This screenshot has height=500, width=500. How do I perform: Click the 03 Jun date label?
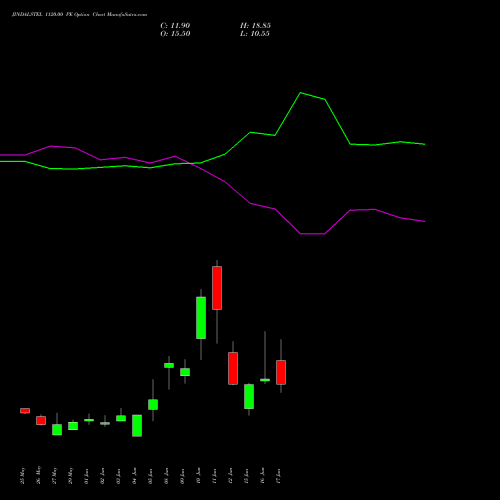tap(119, 476)
